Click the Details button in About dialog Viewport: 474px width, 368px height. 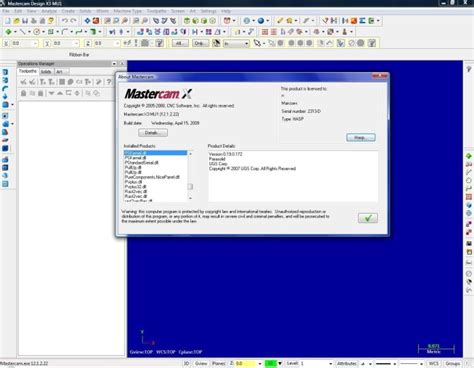coord(153,133)
